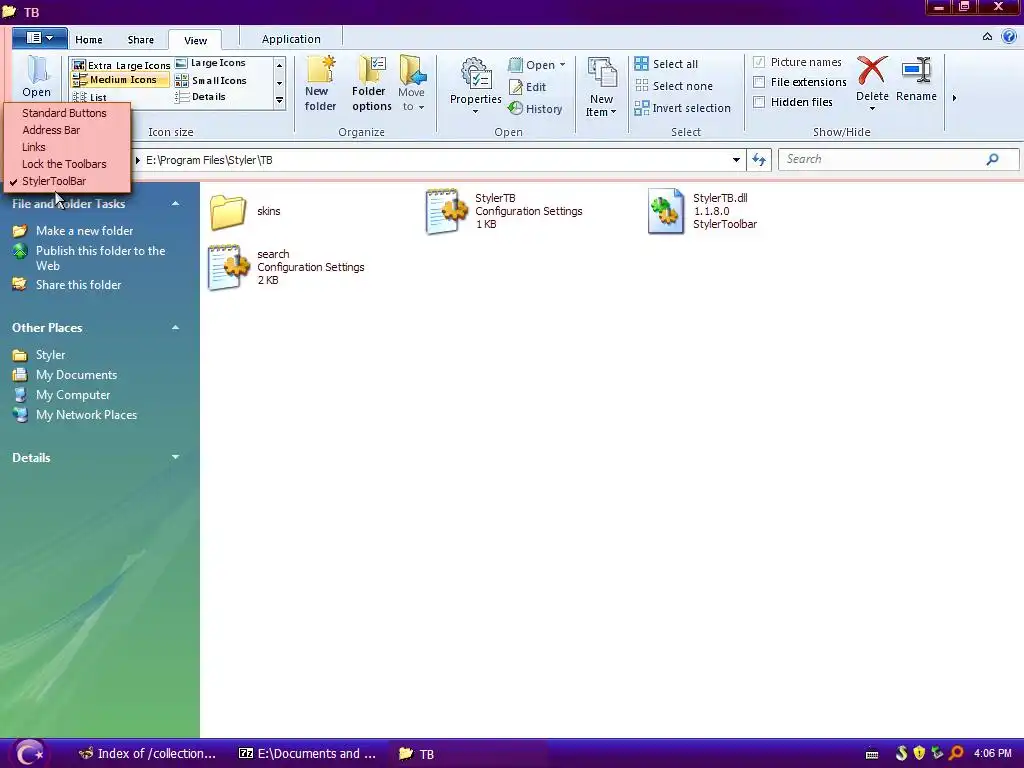The height and width of the screenshot is (768, 1024).
Task: Click the search magnifier icon
Action: coord(992,159)
